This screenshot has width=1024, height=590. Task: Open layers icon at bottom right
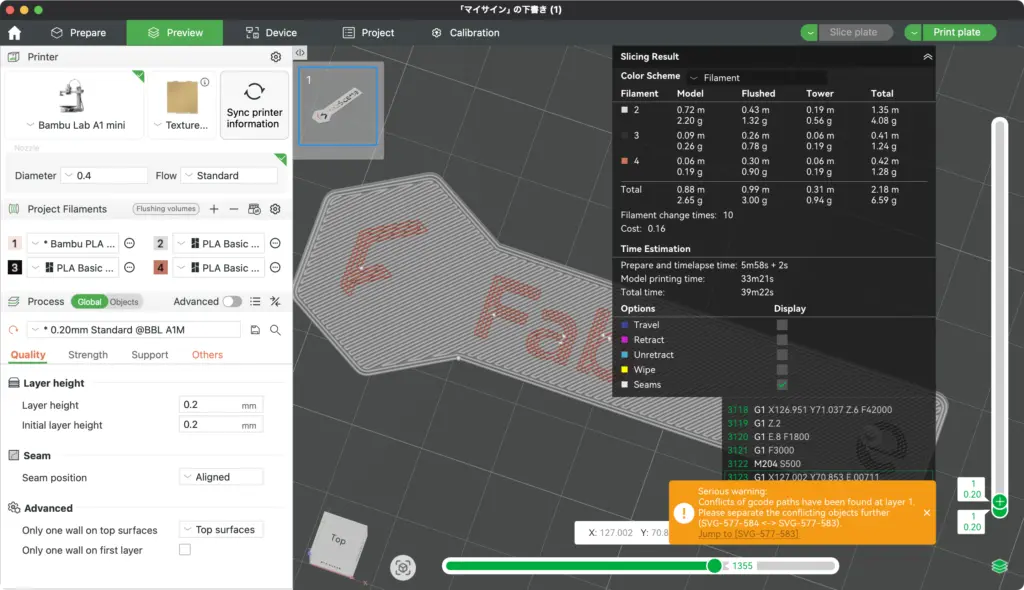999,566
